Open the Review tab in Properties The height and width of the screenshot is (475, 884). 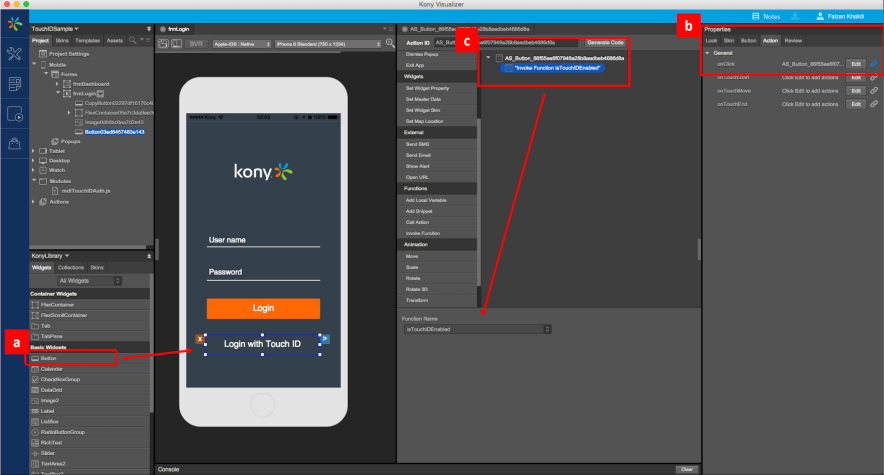coord(793,41)
